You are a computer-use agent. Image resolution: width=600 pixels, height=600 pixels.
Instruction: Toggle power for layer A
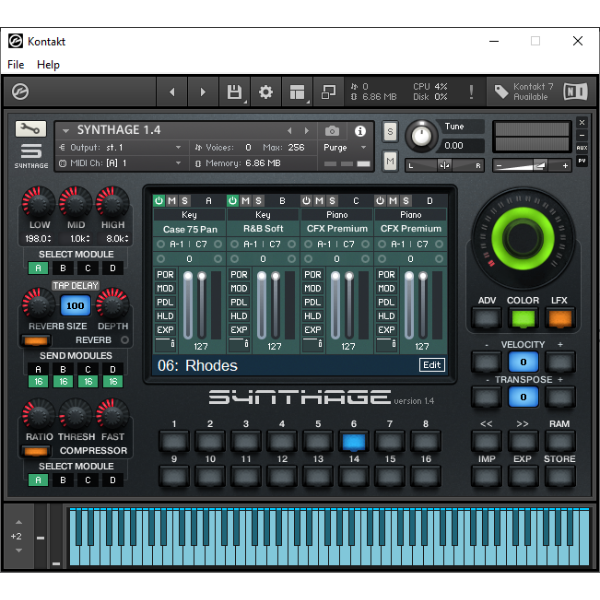pos(159,201)
